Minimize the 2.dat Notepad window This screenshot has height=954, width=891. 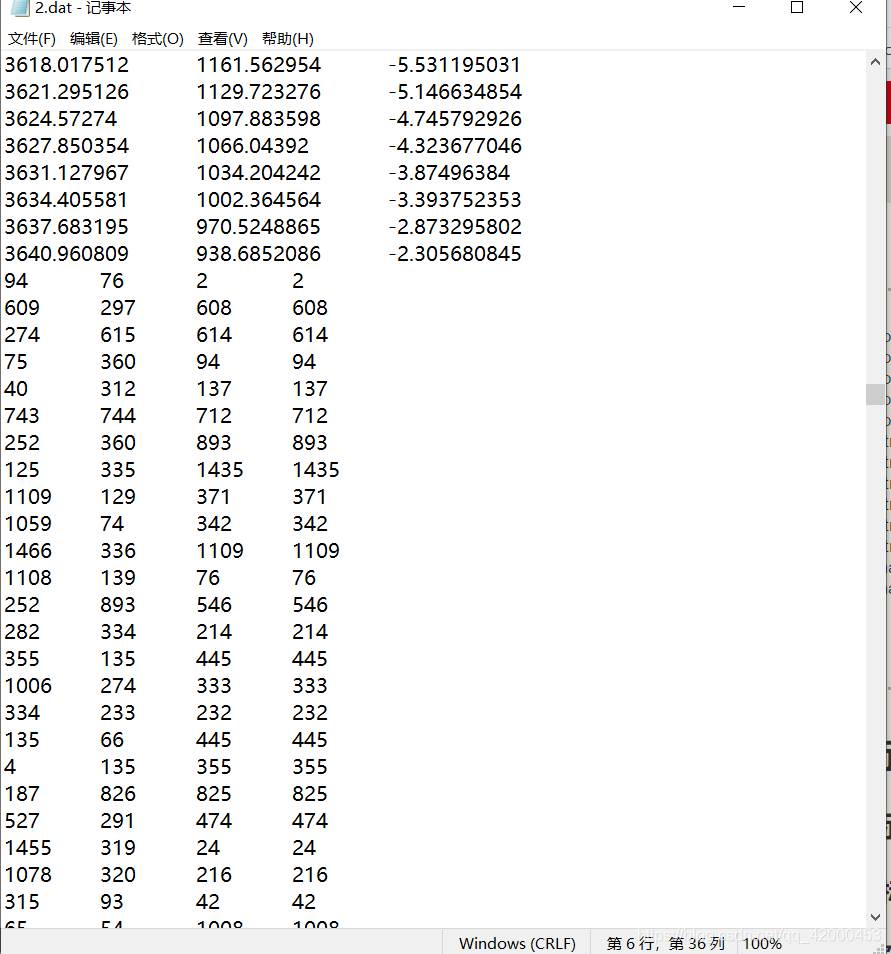(x=739, y=7)
